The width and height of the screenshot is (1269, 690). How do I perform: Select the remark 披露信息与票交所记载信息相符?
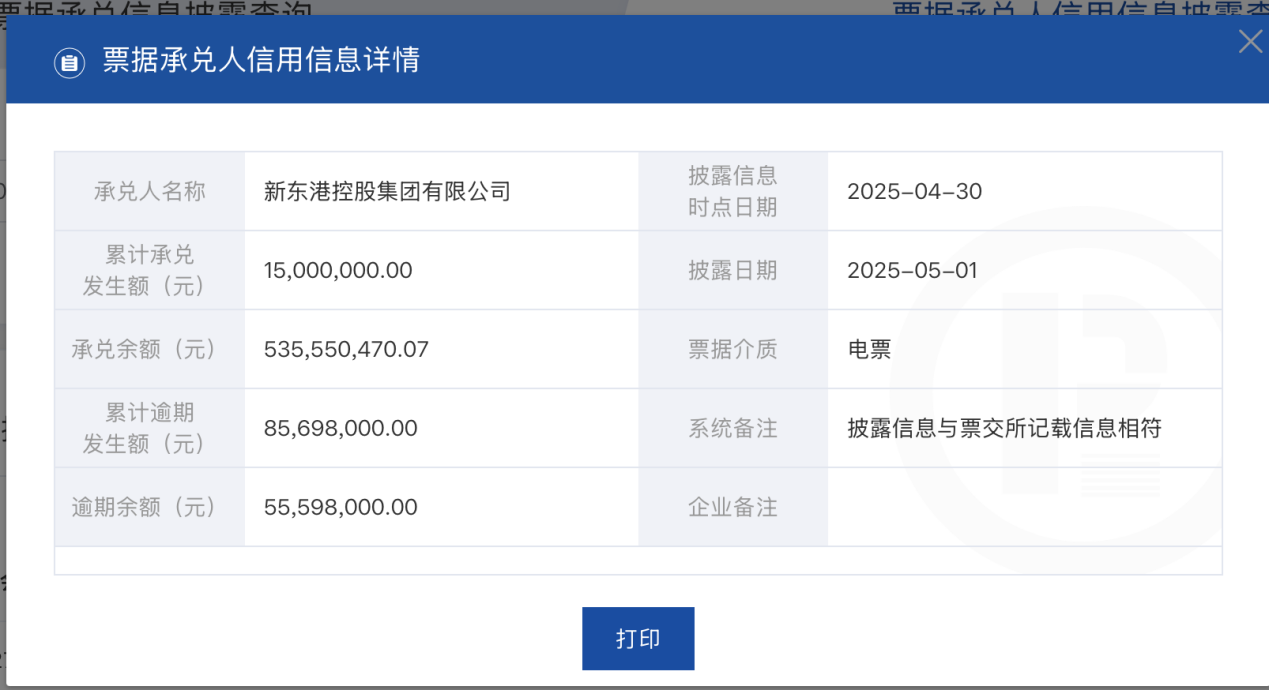click(1004, 428)
